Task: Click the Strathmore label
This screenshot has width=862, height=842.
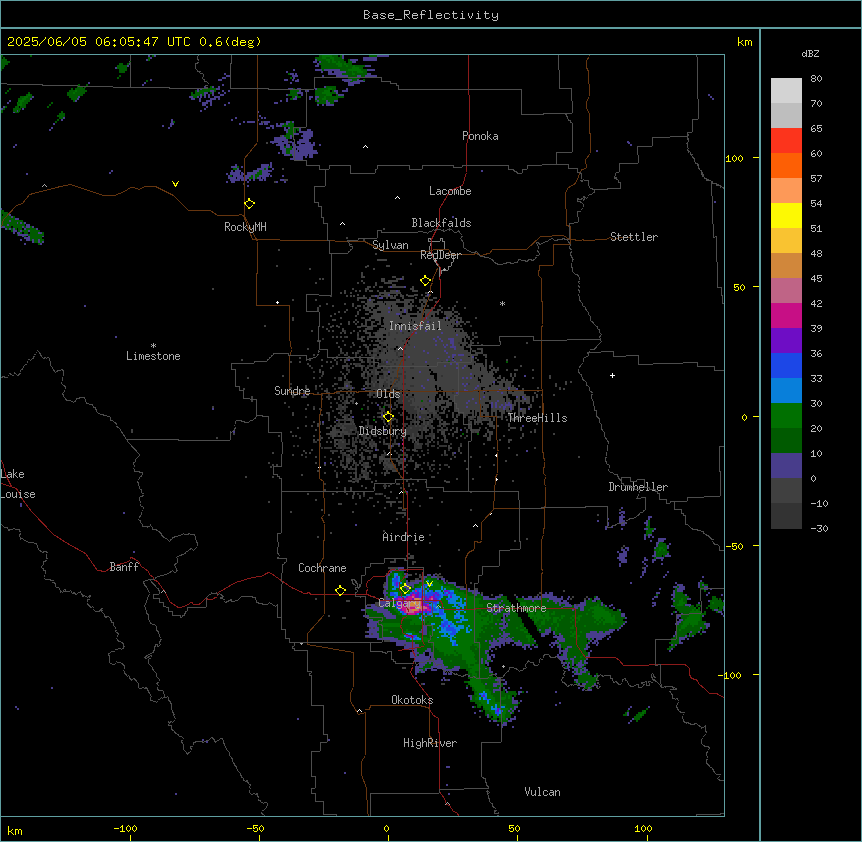Action: 516,608
